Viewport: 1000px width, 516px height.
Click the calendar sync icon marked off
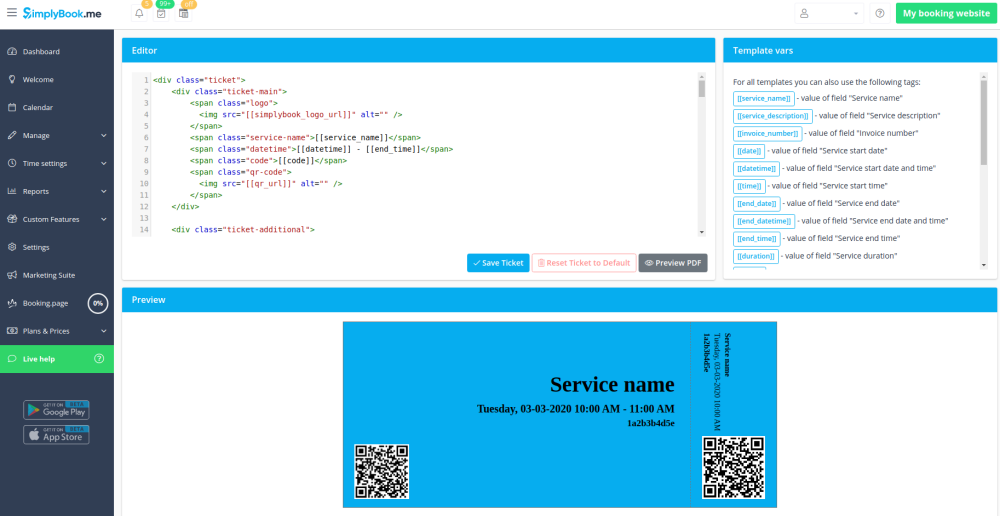pos(184,14)
